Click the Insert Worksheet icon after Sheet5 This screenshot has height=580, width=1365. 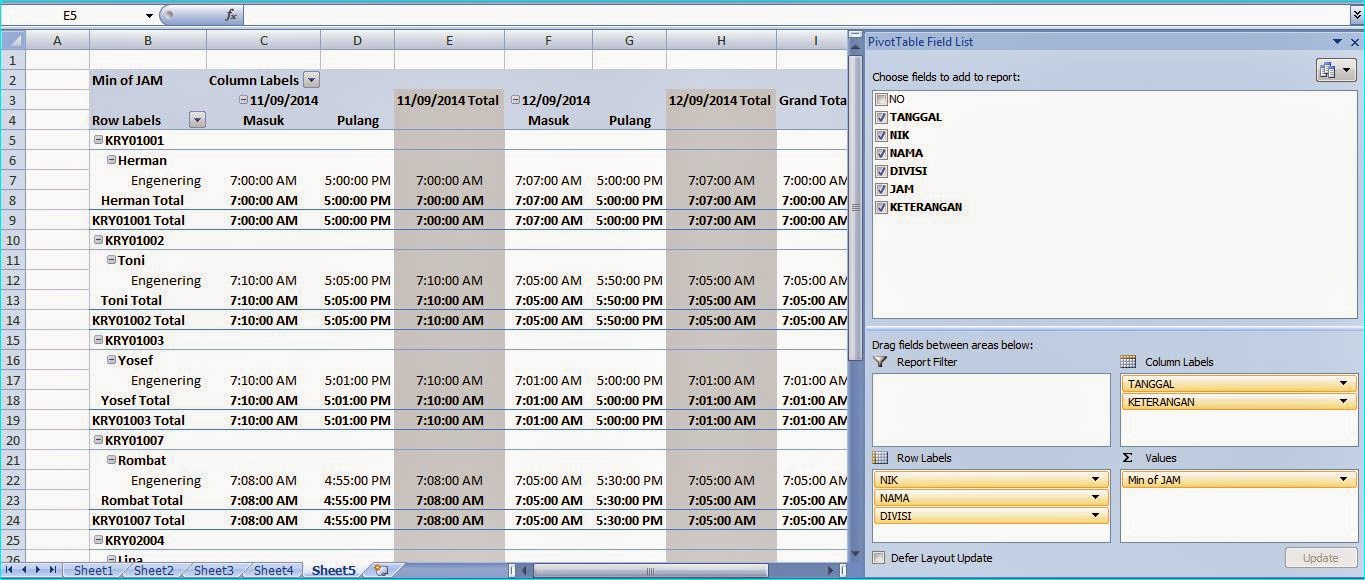pos(381,569)
